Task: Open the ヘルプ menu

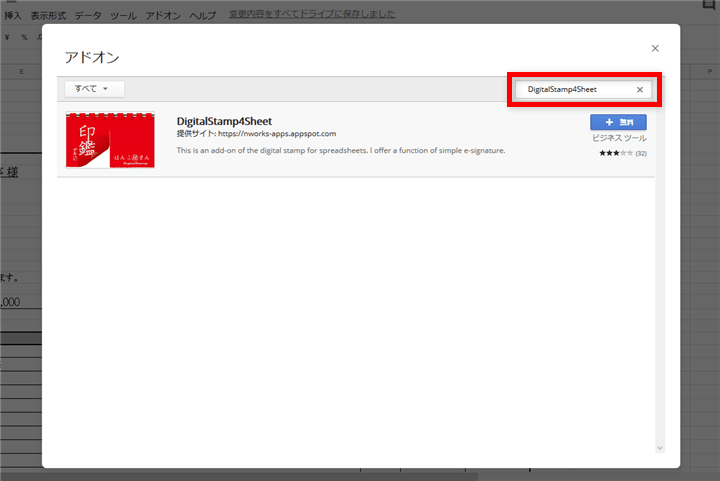Action: [x=203, y=15]
